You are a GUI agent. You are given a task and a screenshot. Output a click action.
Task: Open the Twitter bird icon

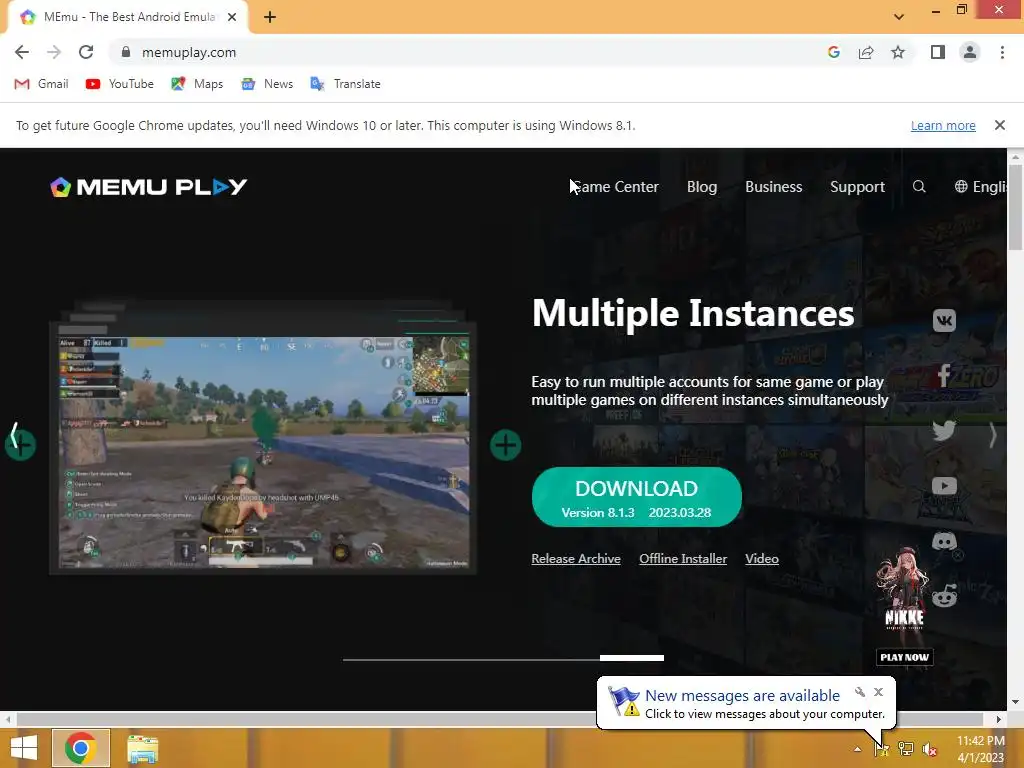coord(944,430)
